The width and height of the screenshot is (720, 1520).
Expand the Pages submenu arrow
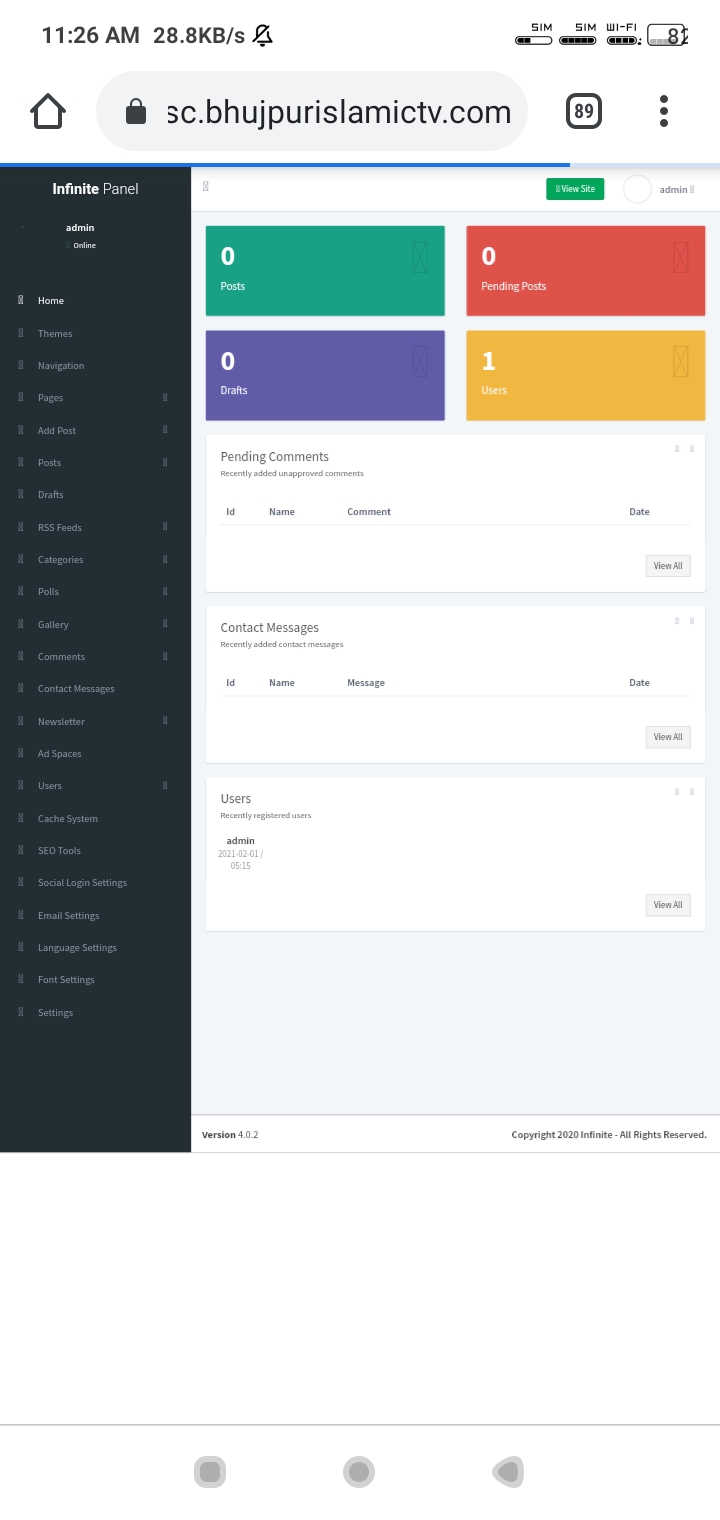[165, 398]
